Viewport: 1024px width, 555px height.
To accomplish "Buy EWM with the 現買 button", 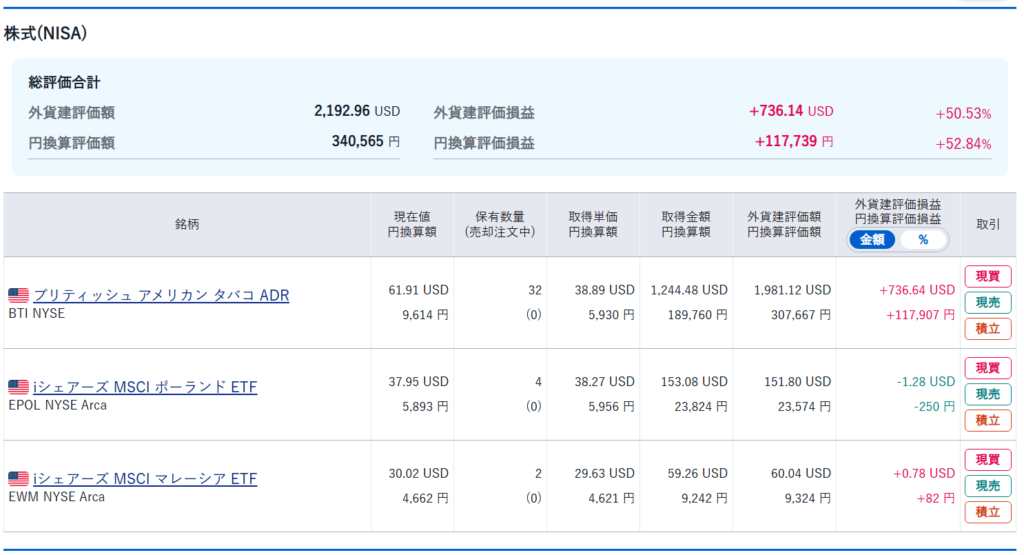I will pyautogui.click(x=987, y=460).
